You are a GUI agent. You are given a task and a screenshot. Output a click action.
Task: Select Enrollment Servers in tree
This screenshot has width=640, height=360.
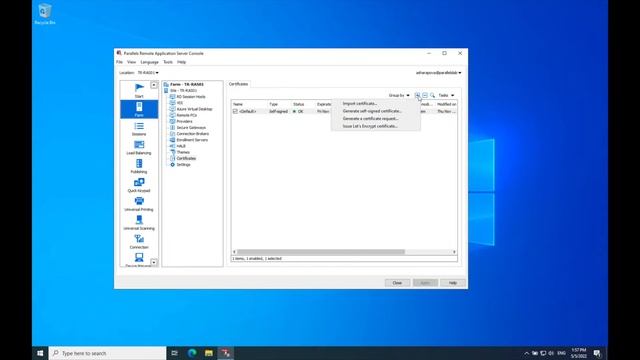(x=192, y=140)
